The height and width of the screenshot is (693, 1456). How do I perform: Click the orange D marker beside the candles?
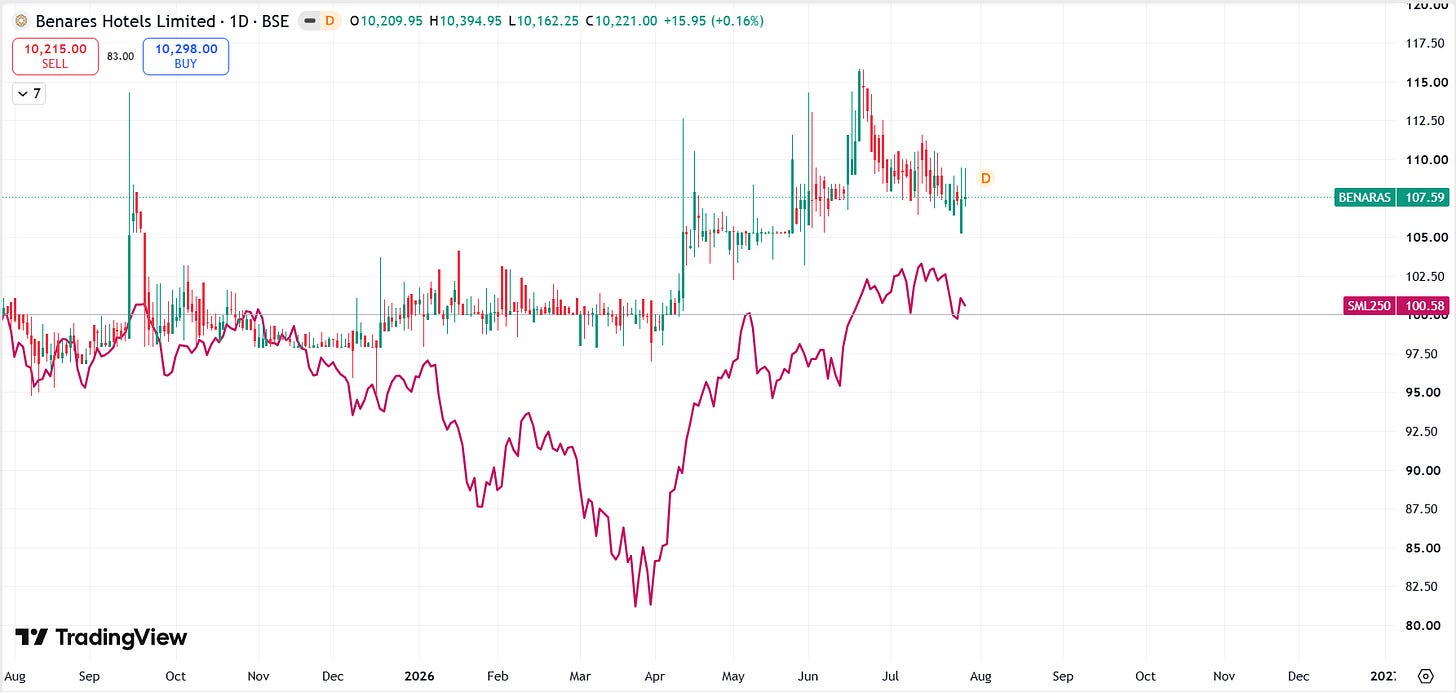click(985, 178)
